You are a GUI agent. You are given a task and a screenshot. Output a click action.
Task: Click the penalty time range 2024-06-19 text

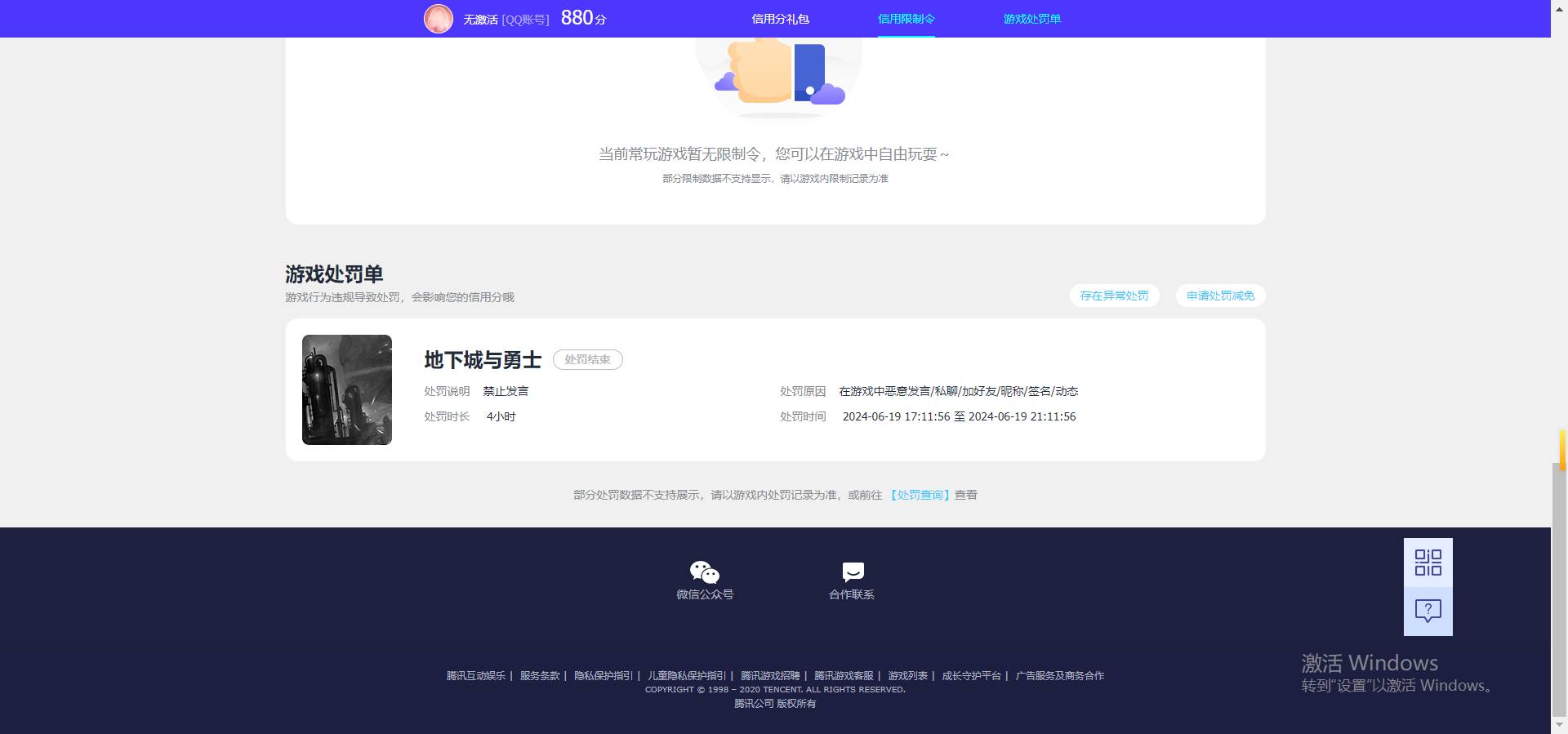tap(959, 416)
